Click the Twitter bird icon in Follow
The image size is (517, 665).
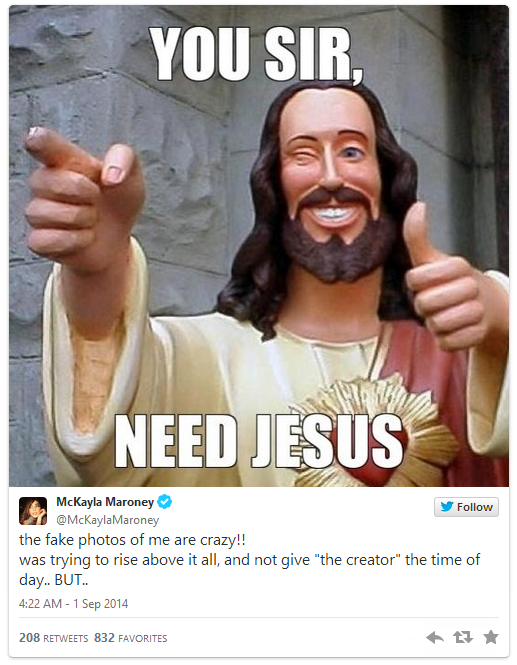447,506
